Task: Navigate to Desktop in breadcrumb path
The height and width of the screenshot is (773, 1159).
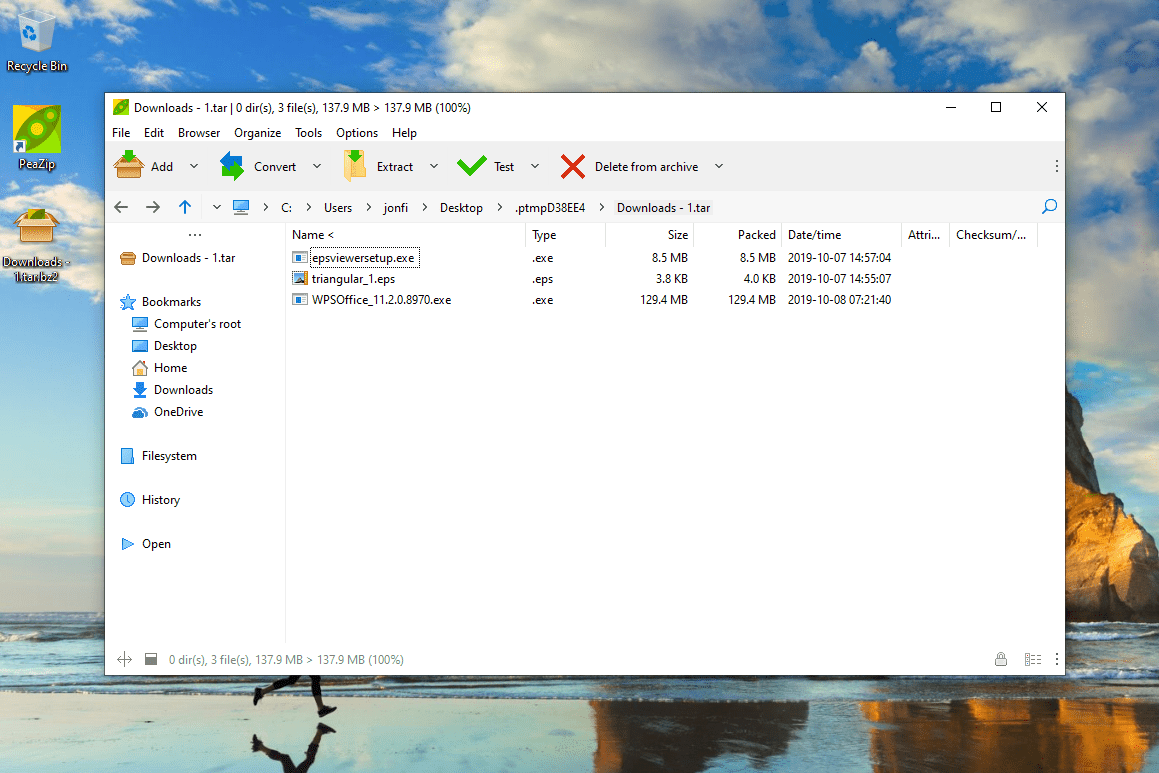Action: point(461,208)
